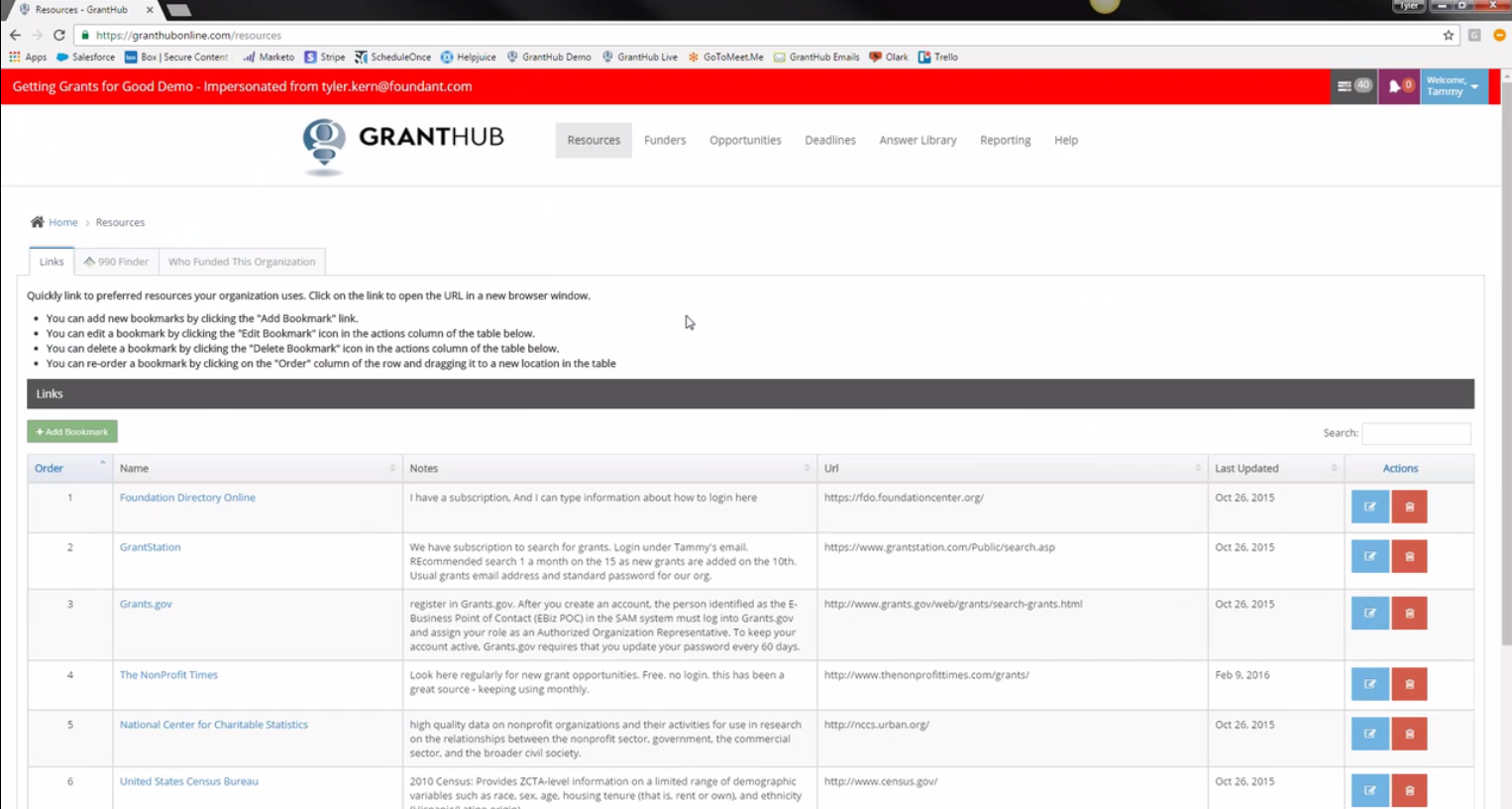Viewport: 1512px width, 809px height.
Task: Switch to the 990 Finder tab
Action: [x=116, y=261]
